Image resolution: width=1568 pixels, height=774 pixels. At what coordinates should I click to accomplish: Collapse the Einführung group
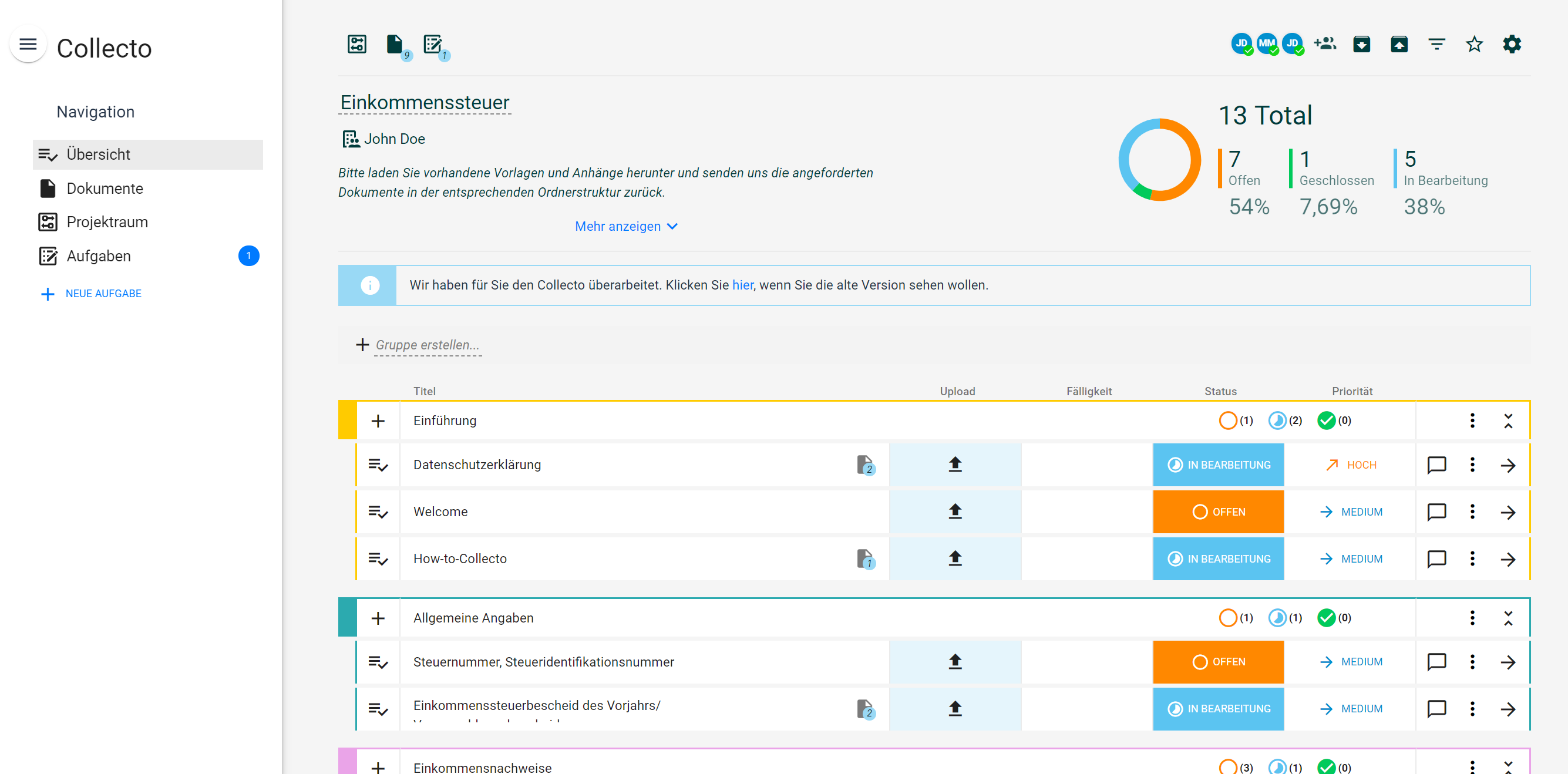[1508, 421]
